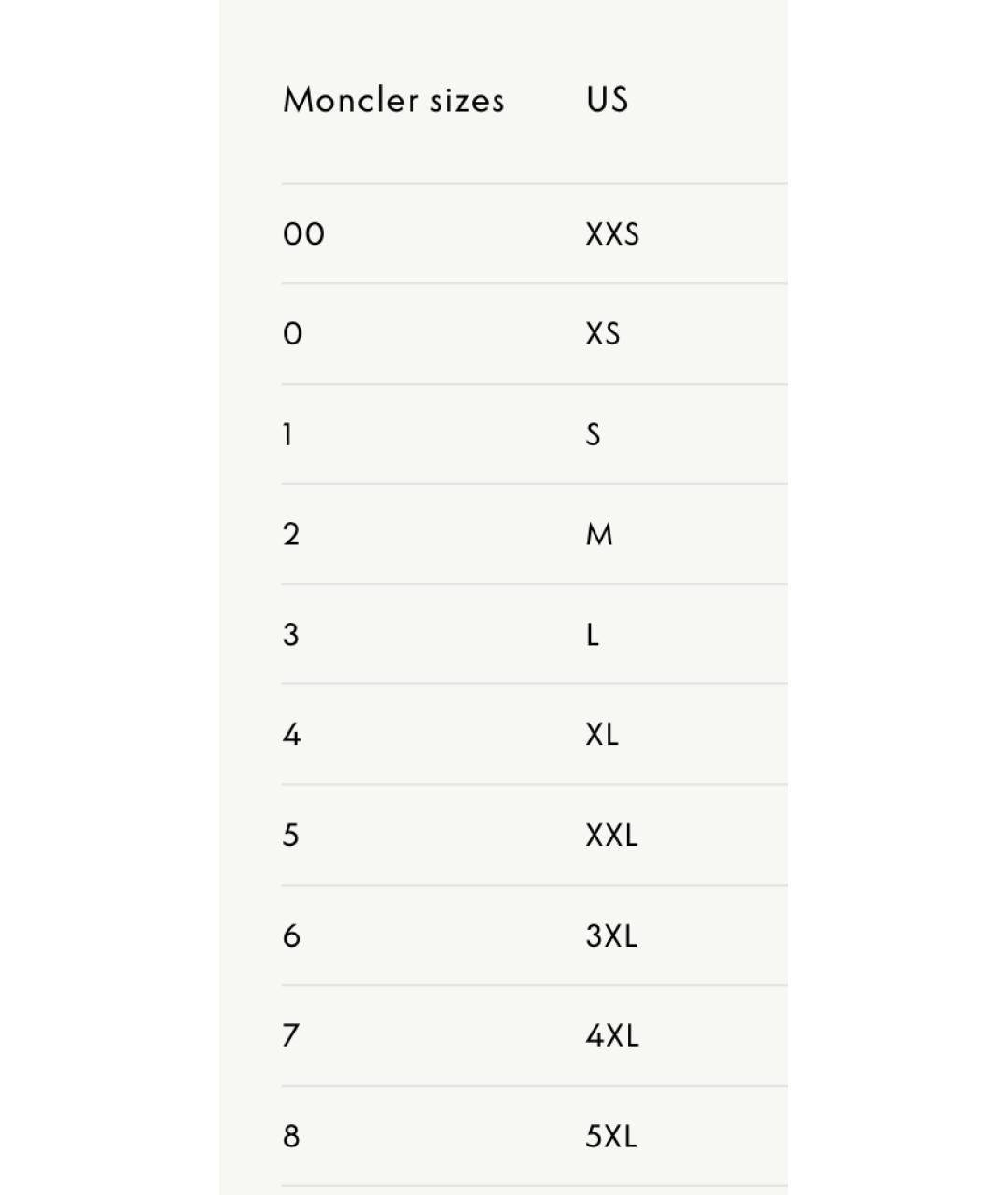Select the Moncler size 00 cell
The width and height of the screenshot is (1008, 1195).
coord(303,233)
